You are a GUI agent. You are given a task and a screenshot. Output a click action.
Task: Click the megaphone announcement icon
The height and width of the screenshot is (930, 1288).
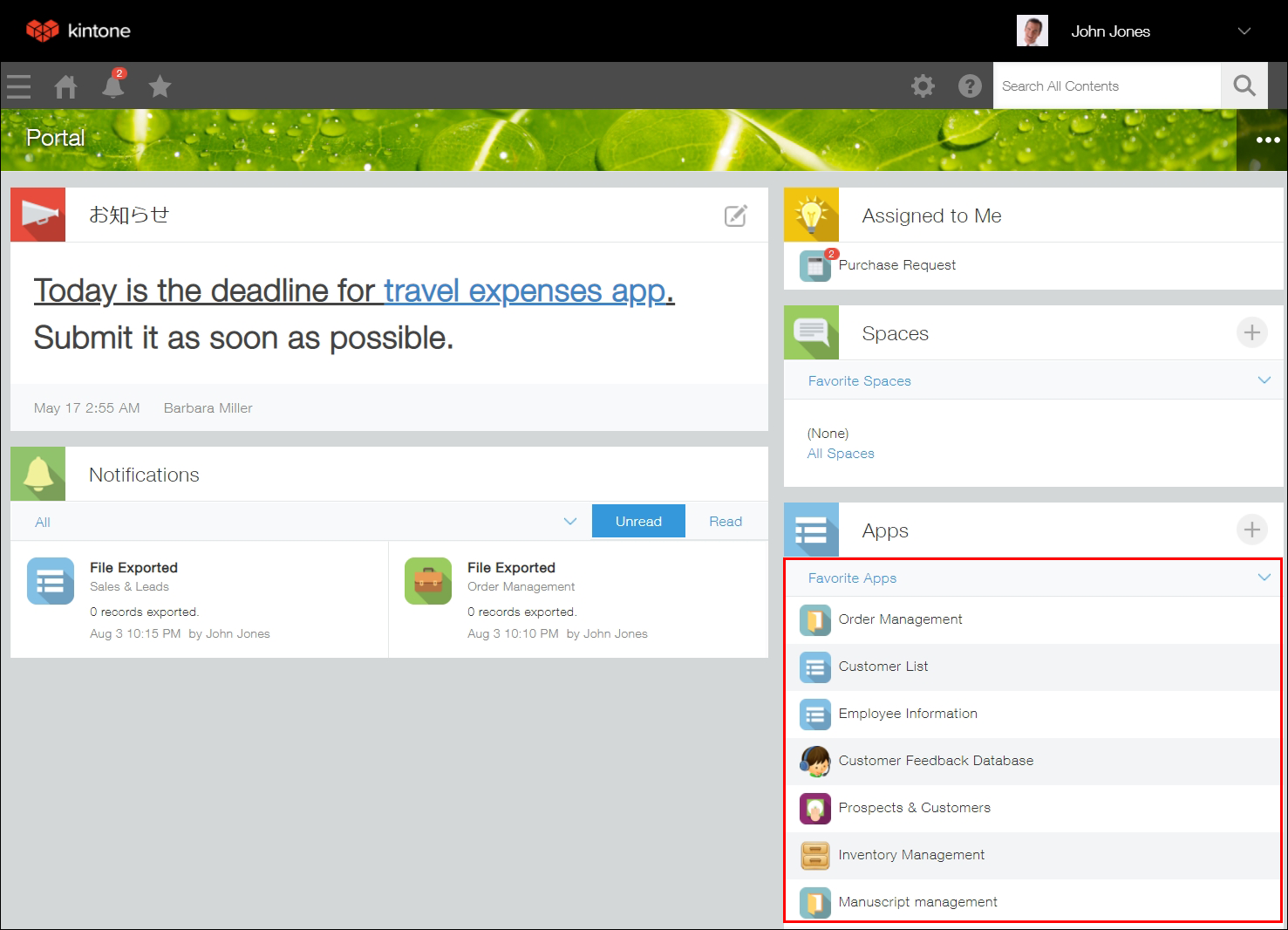[x=37, y=214]
